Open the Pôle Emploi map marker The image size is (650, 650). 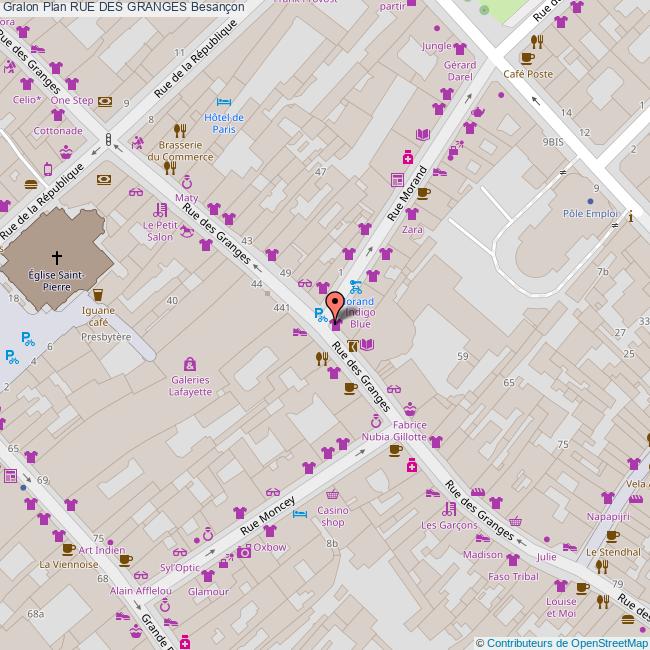[588, 198]
